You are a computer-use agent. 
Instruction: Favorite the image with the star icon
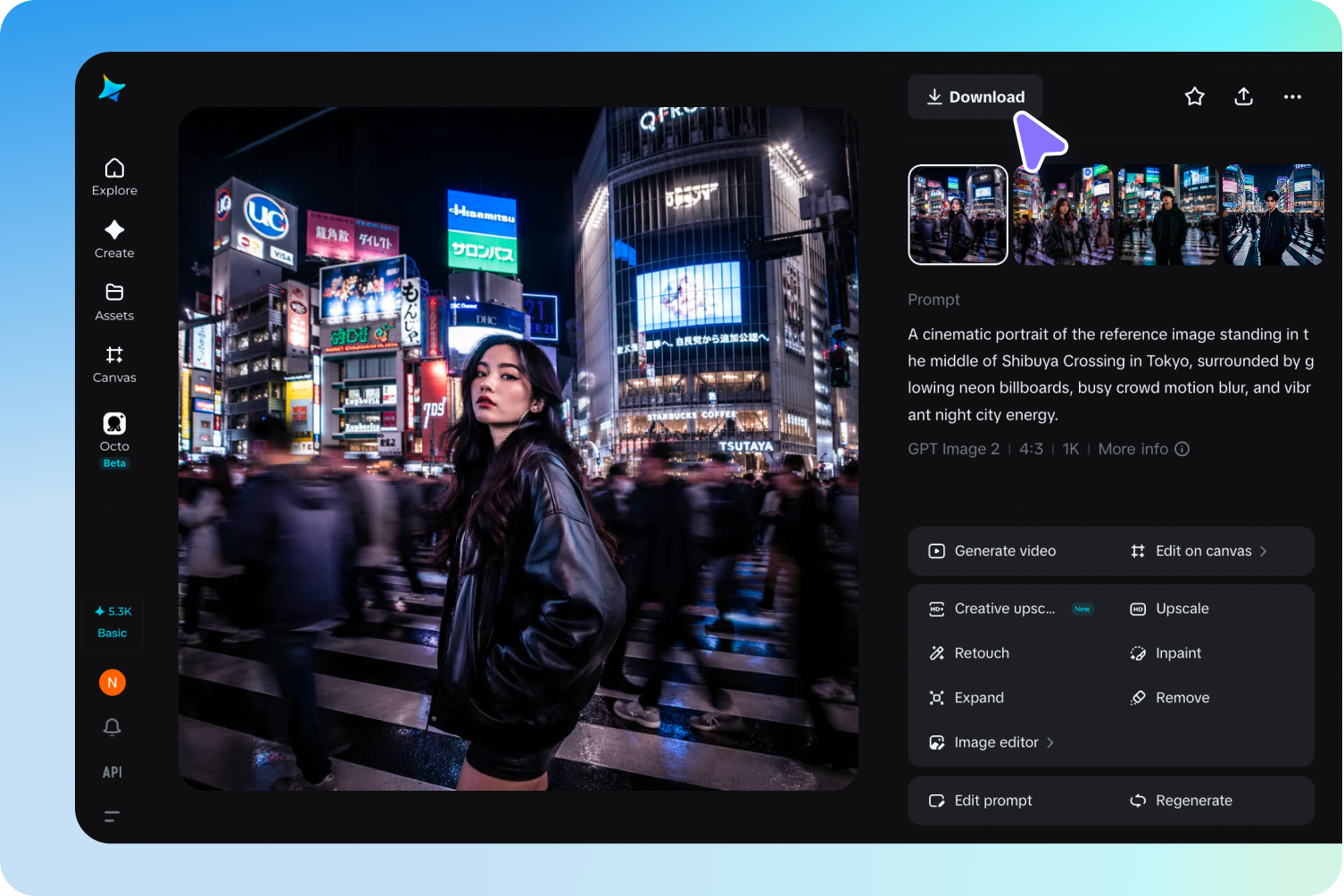click(1195, 96)
